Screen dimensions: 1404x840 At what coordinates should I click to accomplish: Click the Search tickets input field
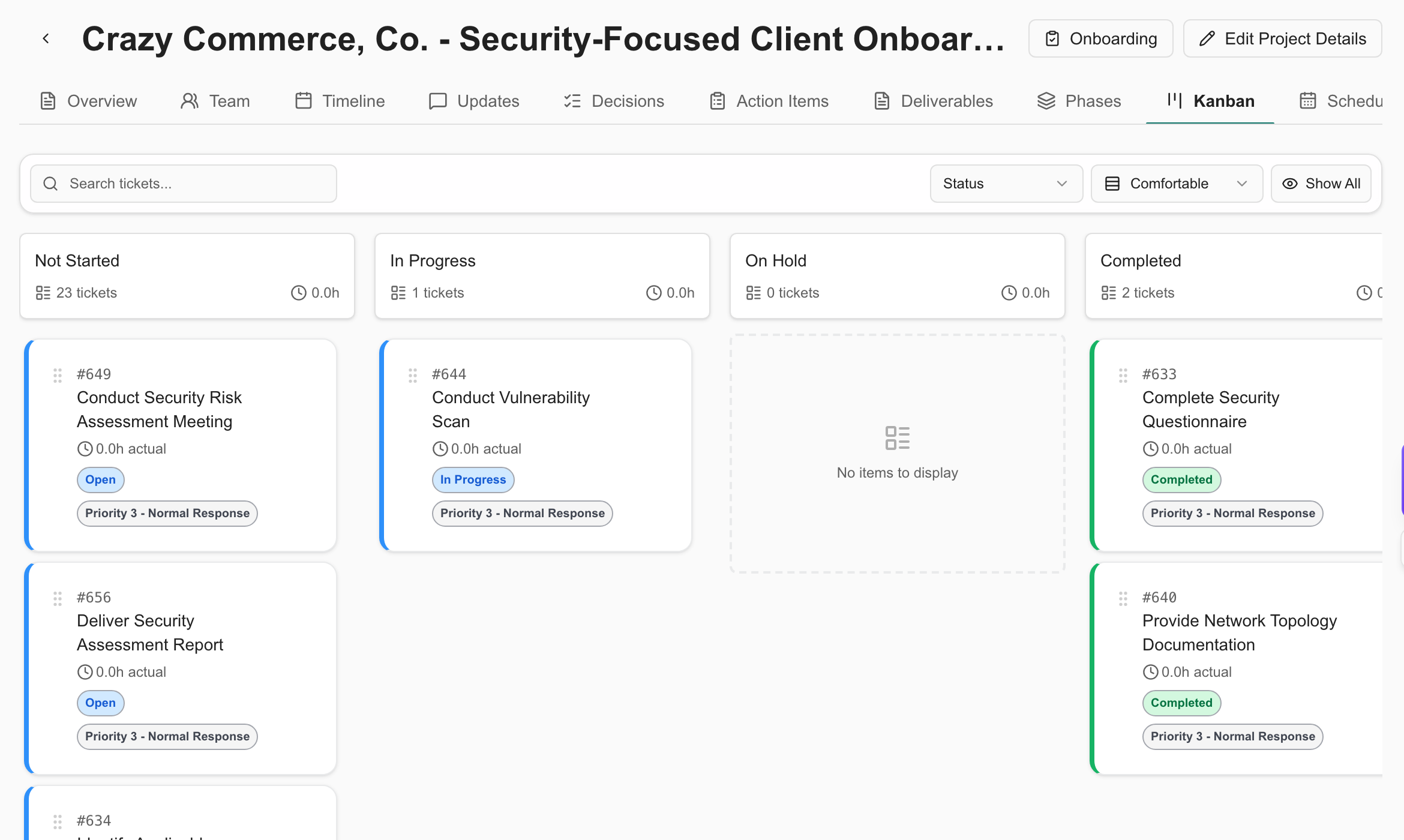(x=184, y=184)
